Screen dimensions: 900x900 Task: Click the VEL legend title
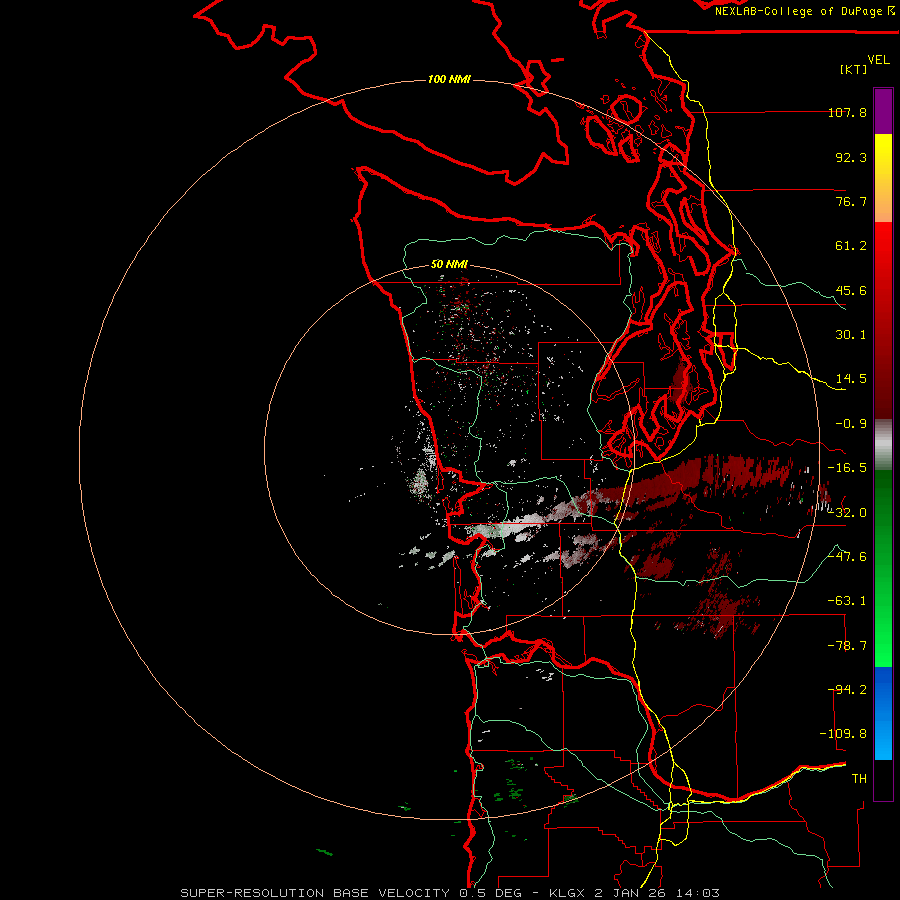(x=878, y=60)
